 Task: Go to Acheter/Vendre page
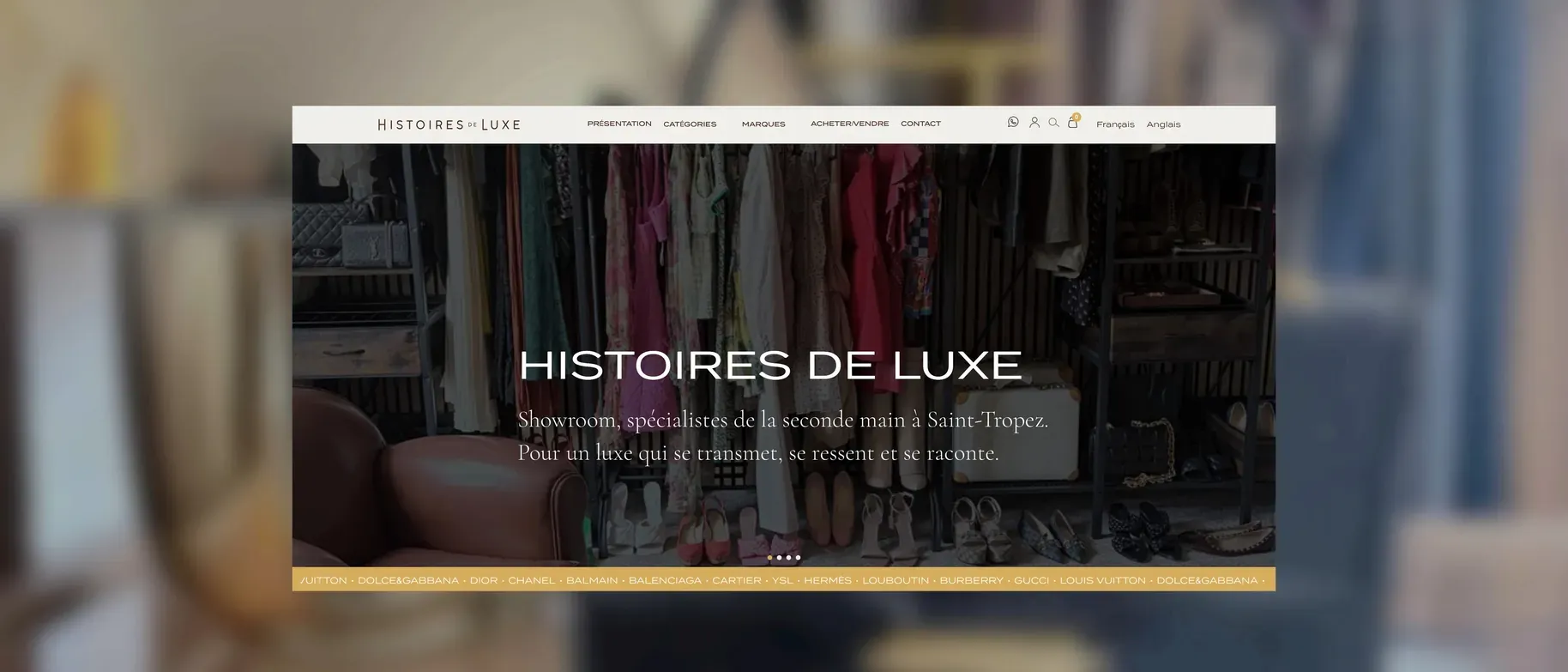click(x=850, y=124)
